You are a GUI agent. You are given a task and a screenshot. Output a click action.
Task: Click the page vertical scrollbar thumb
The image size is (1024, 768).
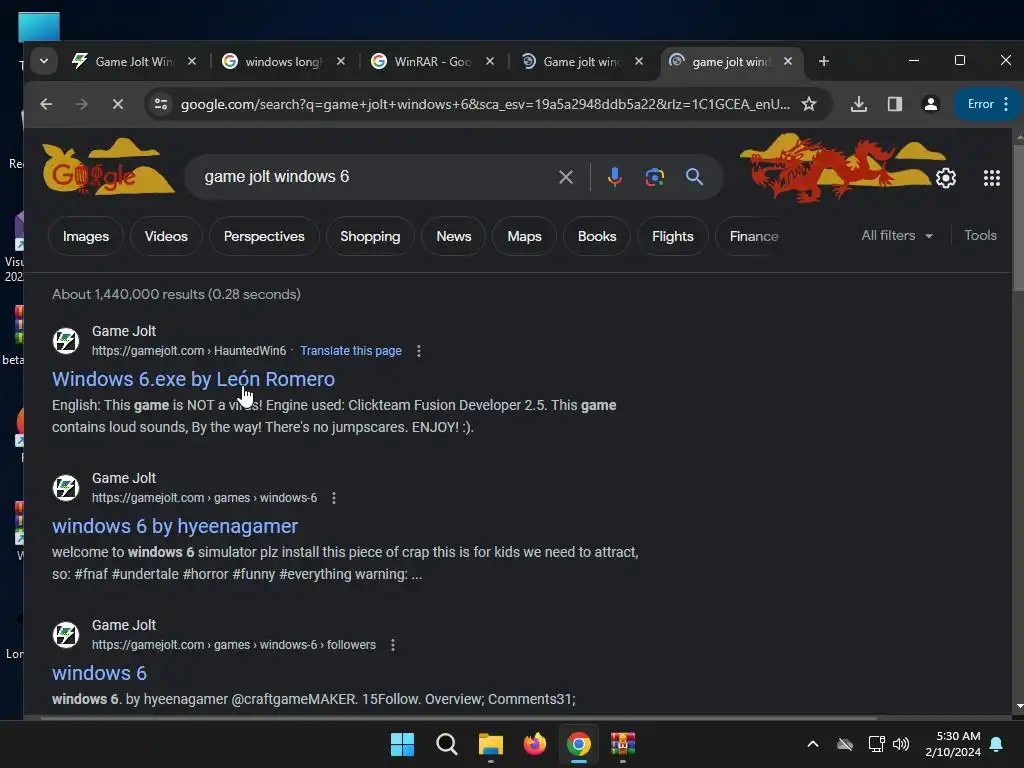coord(1018,217)
